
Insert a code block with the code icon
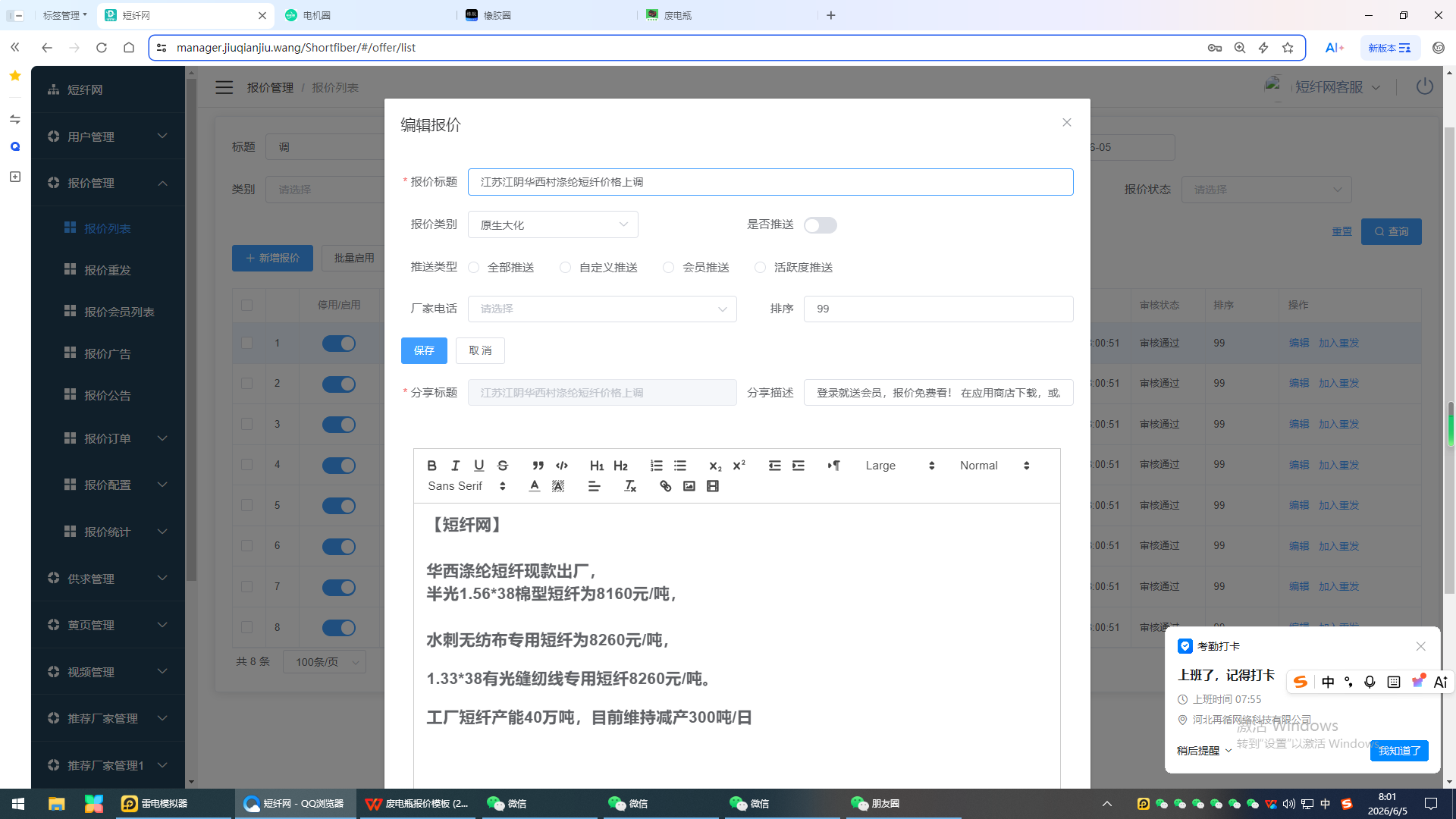click(562, 466)
